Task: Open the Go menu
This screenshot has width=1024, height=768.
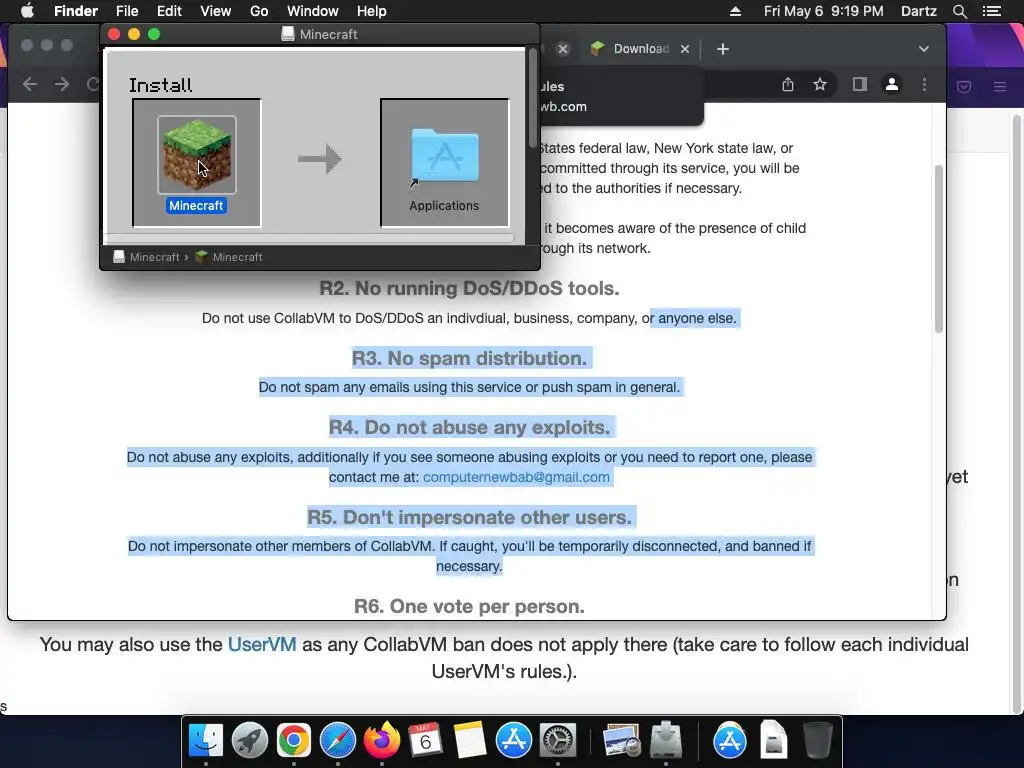Action: click(x=259, y=11)
